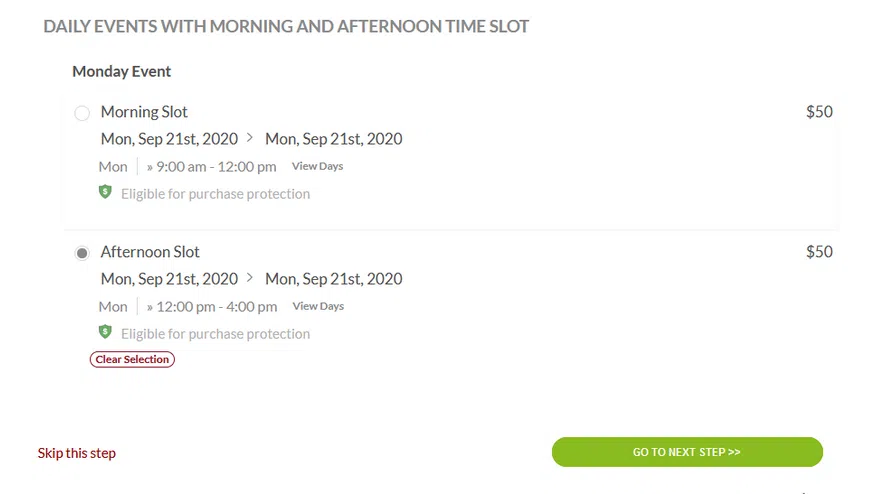
Task: Click Morning Slot purchase protection shield icon
Action: (x=105, y=192)
